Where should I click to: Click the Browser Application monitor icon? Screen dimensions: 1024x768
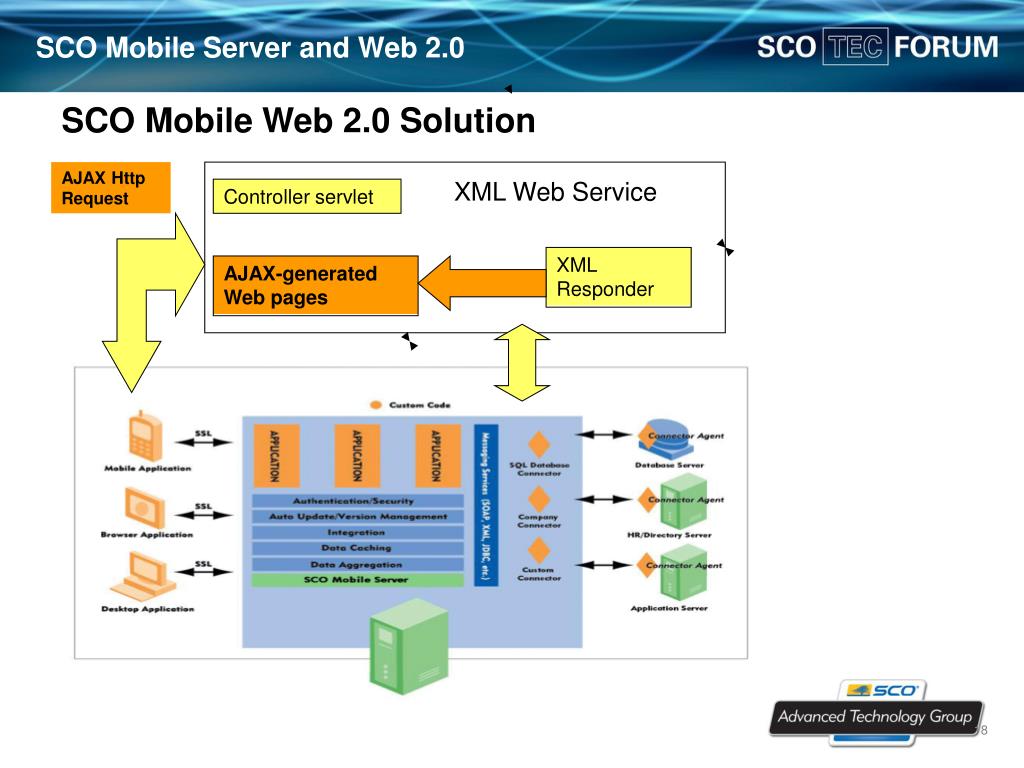145,508
